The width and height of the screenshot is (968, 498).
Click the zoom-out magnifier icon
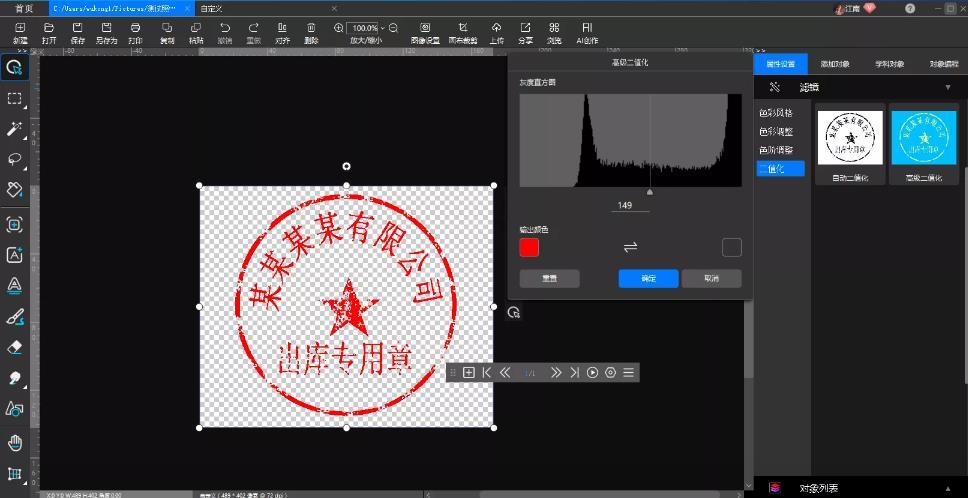tap(393, 28)
